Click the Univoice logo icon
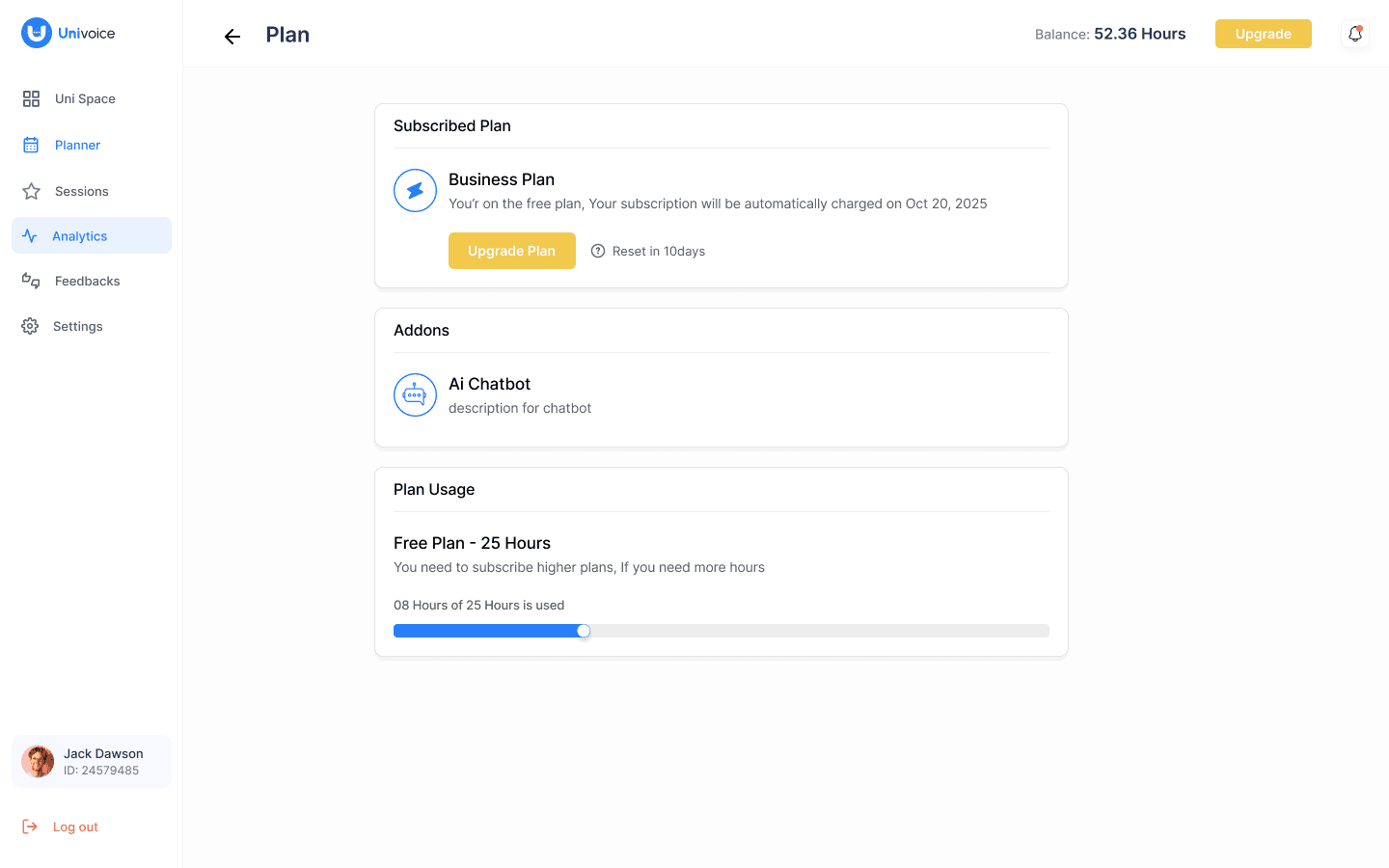The height and width of the screenshot is (868, 1389). point(37,33)
